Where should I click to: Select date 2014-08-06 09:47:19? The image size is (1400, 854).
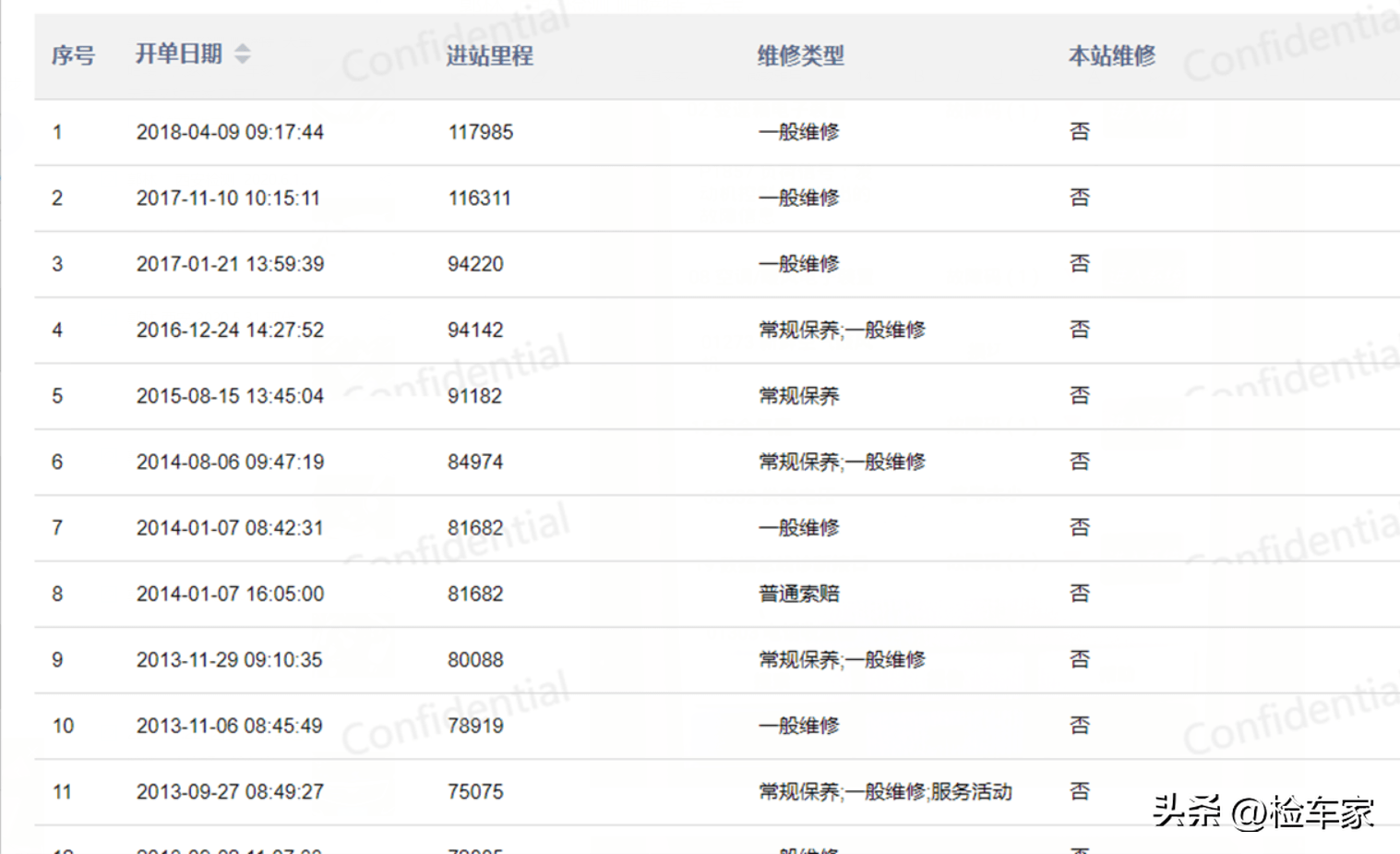tap(230, 462)
